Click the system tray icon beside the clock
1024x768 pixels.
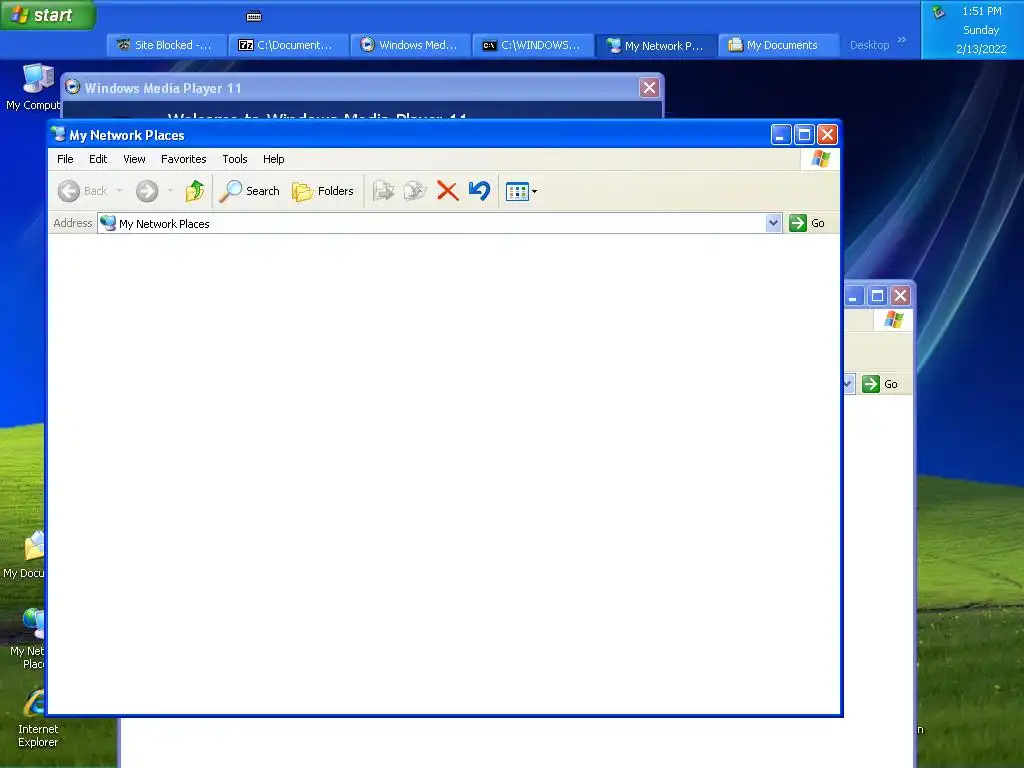938,11
